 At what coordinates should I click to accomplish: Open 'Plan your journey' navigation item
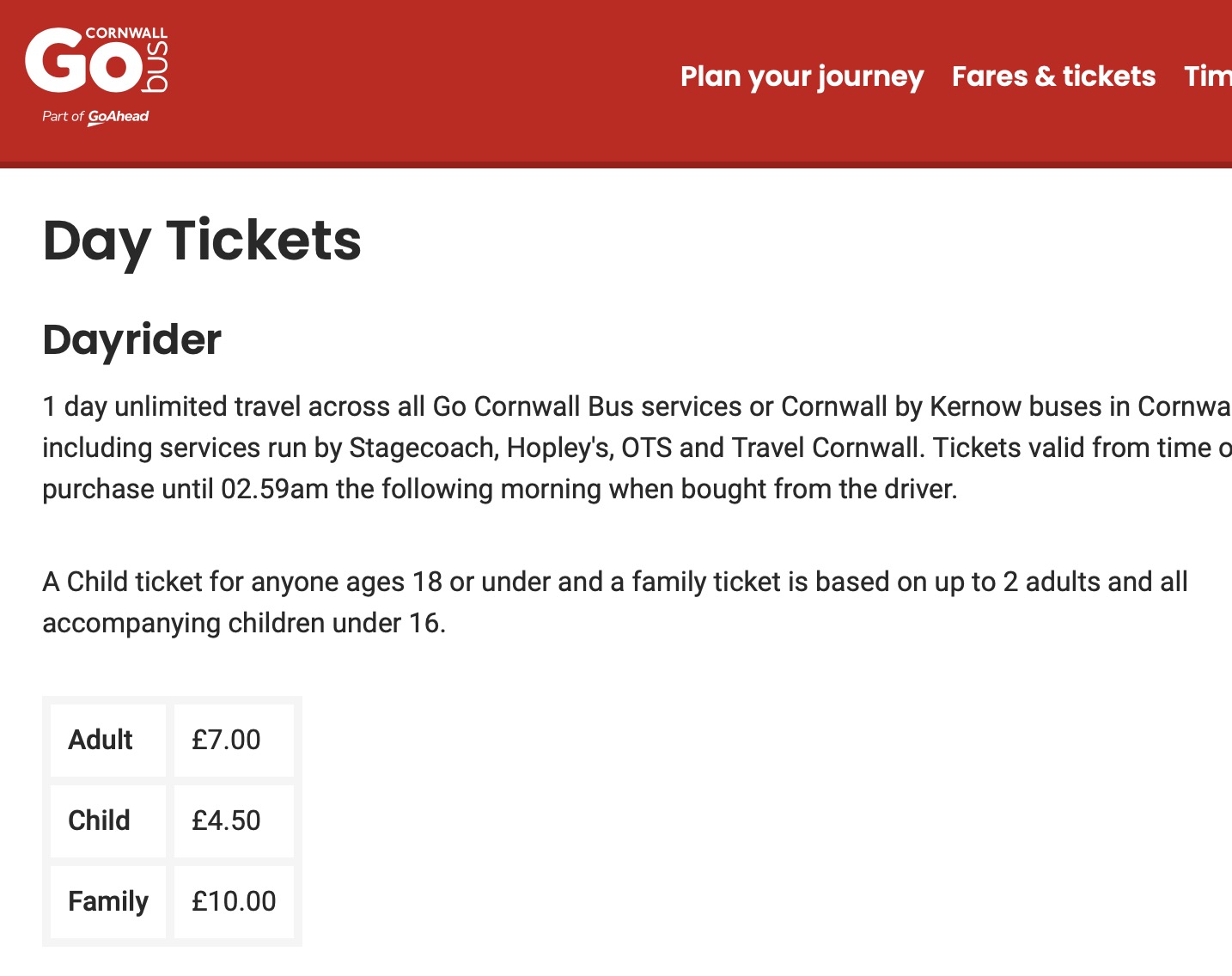(x=801, y=77)
